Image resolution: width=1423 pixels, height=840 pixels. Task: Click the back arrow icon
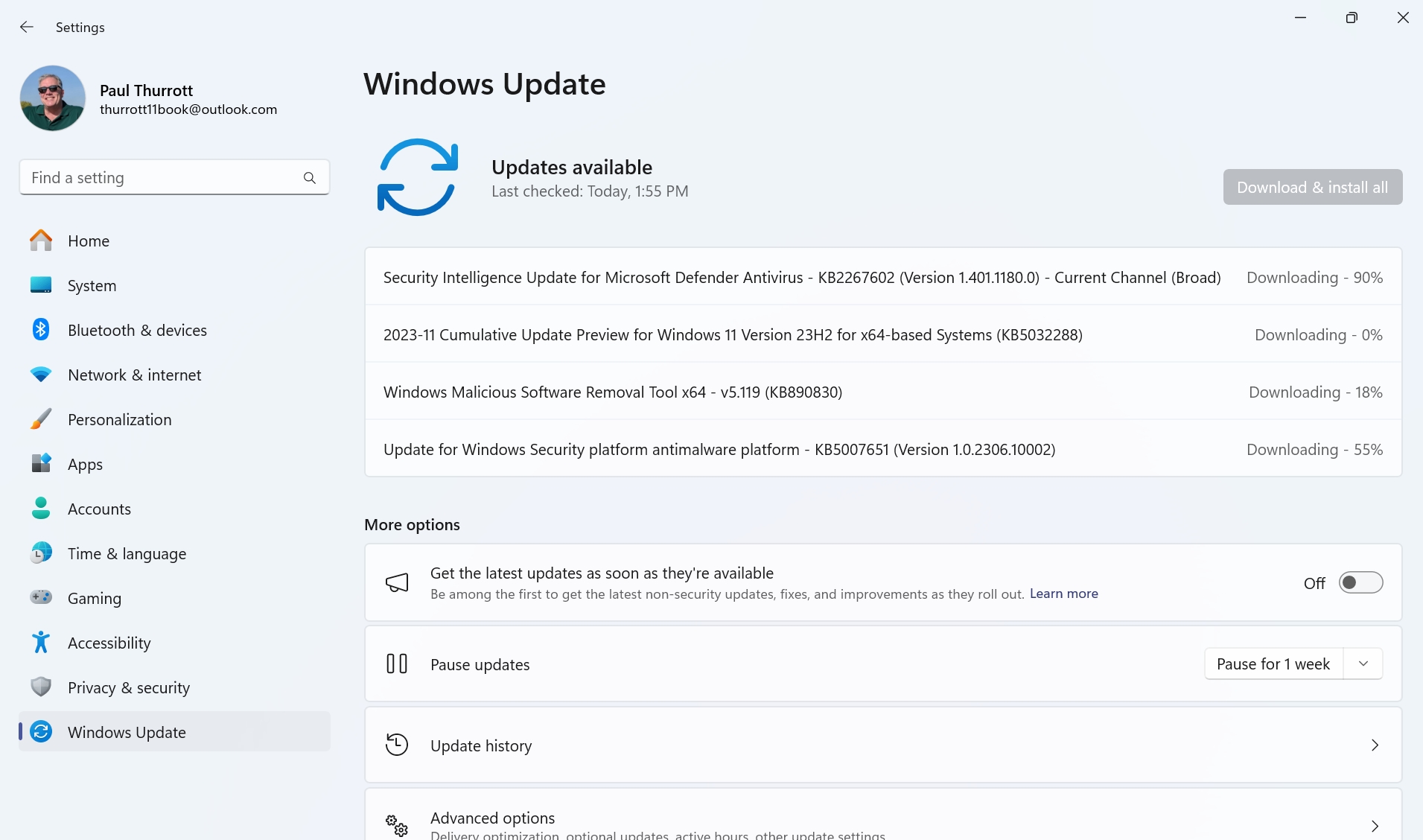[27, 27]
